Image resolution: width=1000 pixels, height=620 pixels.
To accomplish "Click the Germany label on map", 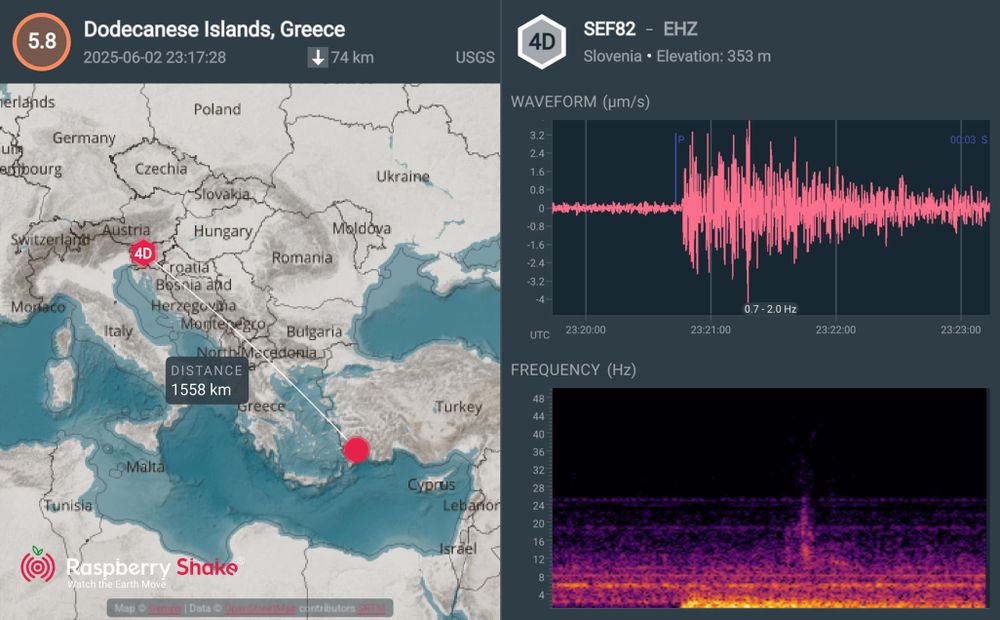I will pyautogui.click(x=84, y=138).
